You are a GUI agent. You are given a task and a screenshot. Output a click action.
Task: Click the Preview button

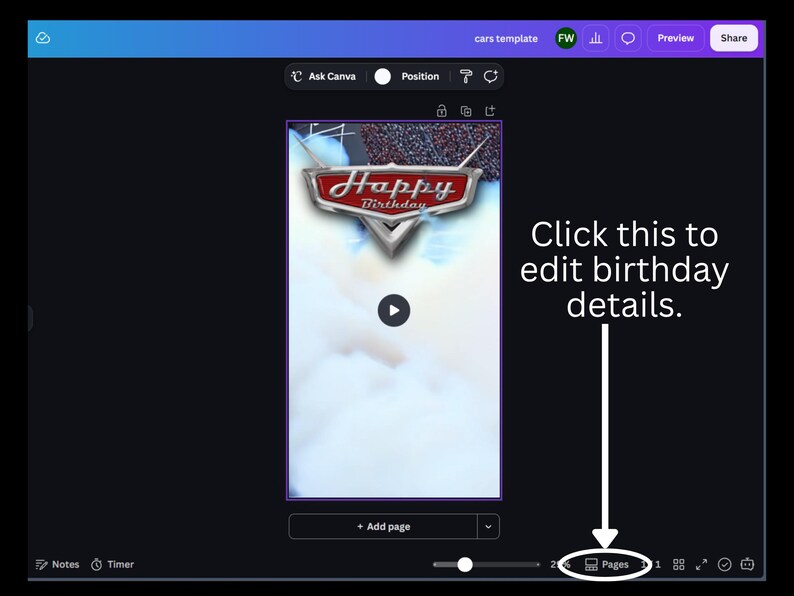tap(676, 38)
